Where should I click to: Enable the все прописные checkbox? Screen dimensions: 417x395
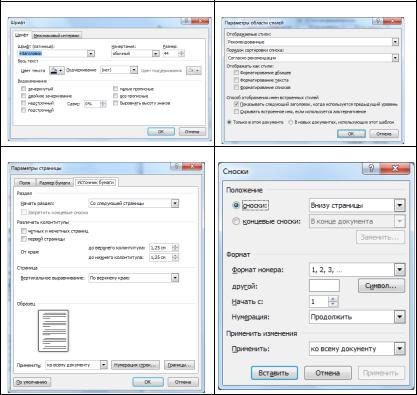tap(116, 96)
